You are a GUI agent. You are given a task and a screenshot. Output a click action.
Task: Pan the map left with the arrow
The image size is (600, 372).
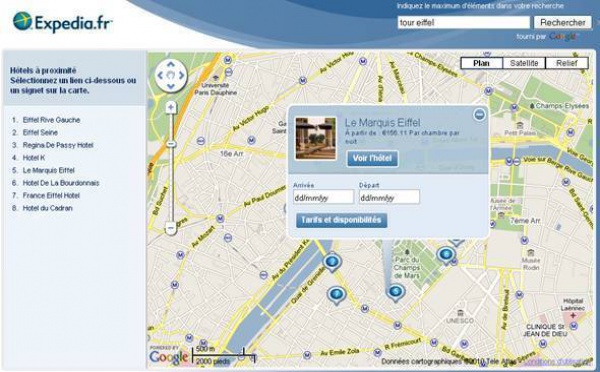click(160, 76)
